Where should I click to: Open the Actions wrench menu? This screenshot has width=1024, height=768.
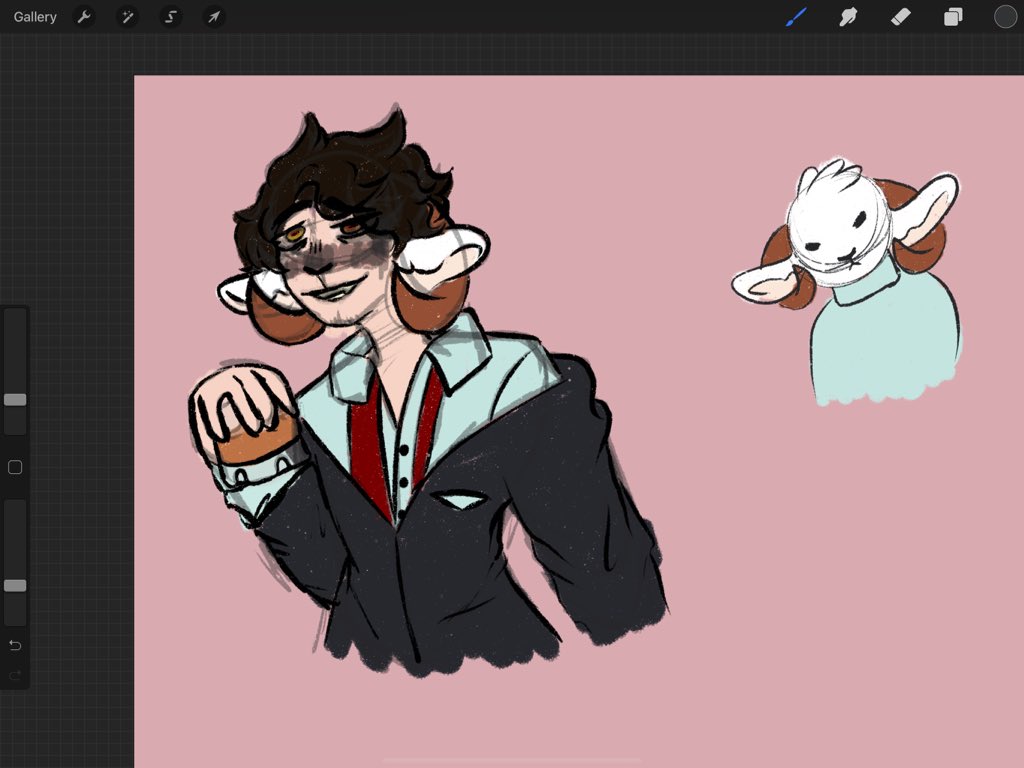[84, 17]
